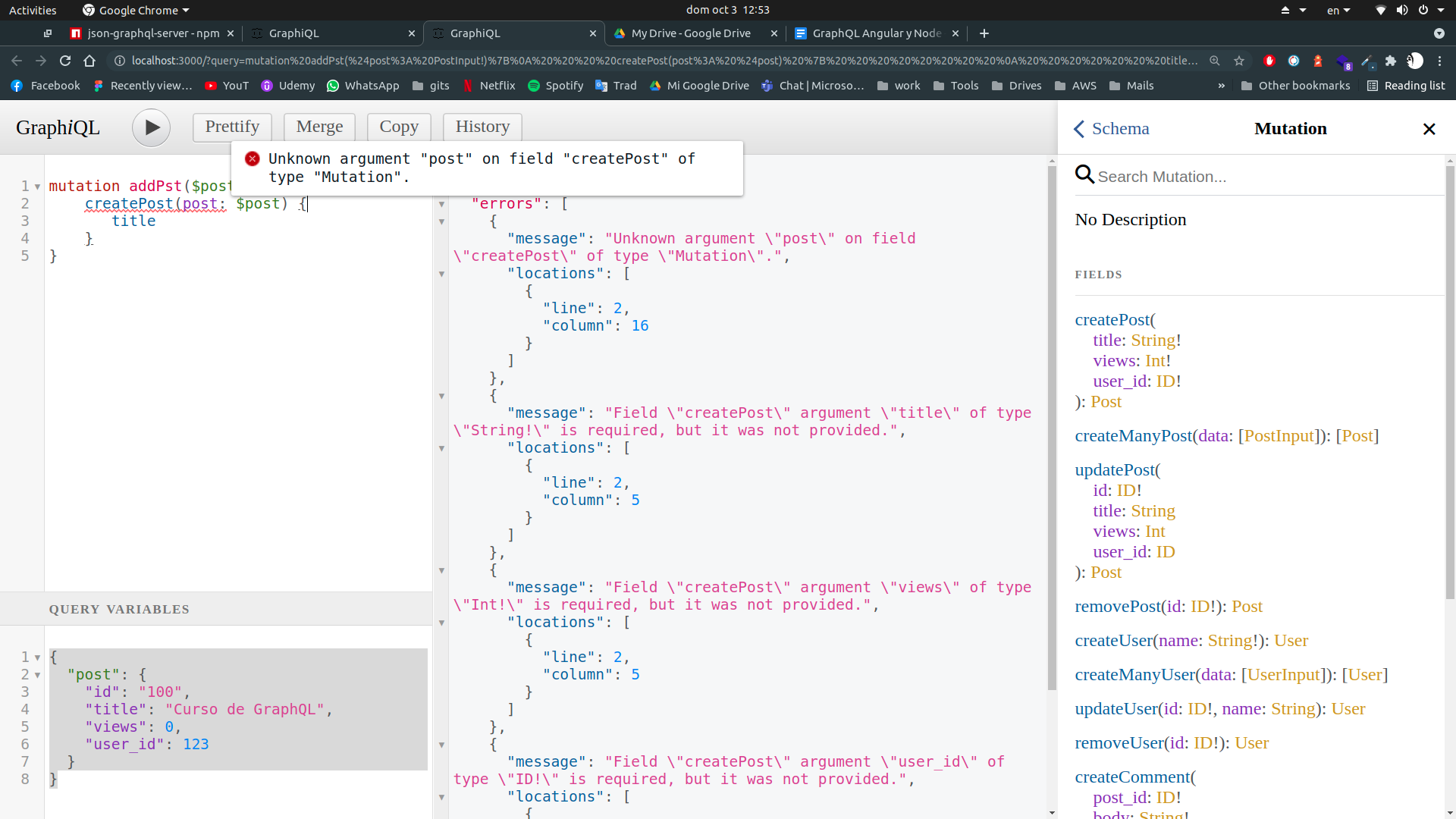Open the History panel

click(x=482, y=127)
